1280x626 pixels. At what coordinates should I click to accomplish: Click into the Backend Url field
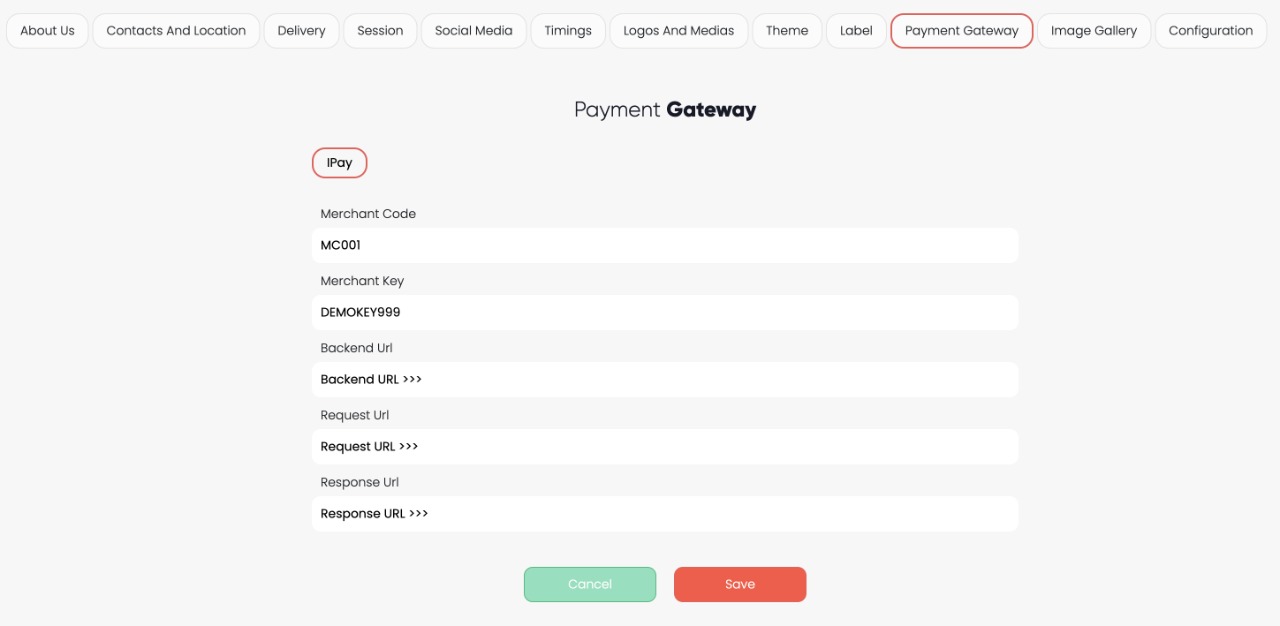665,379
